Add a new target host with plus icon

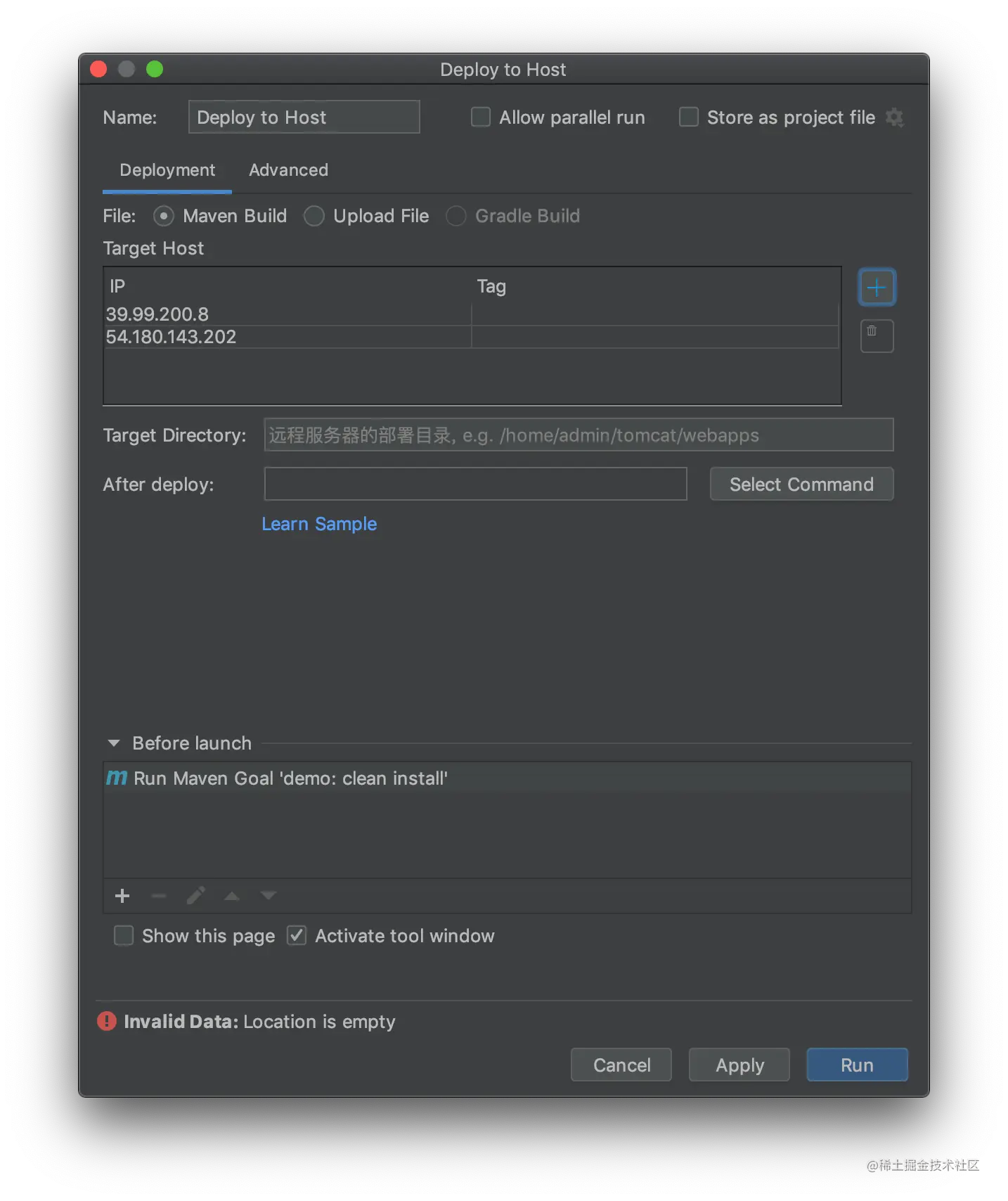(x=877, y=287)
